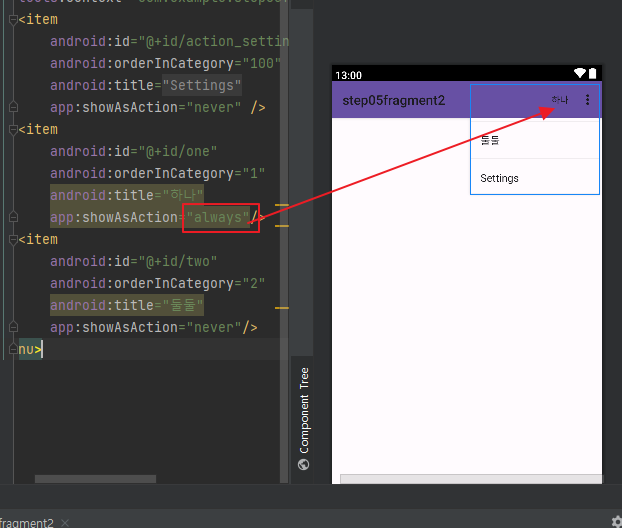
Task: Switch to the fragment2 file tab
Action: pyautogui.click(x=26, y=523)
